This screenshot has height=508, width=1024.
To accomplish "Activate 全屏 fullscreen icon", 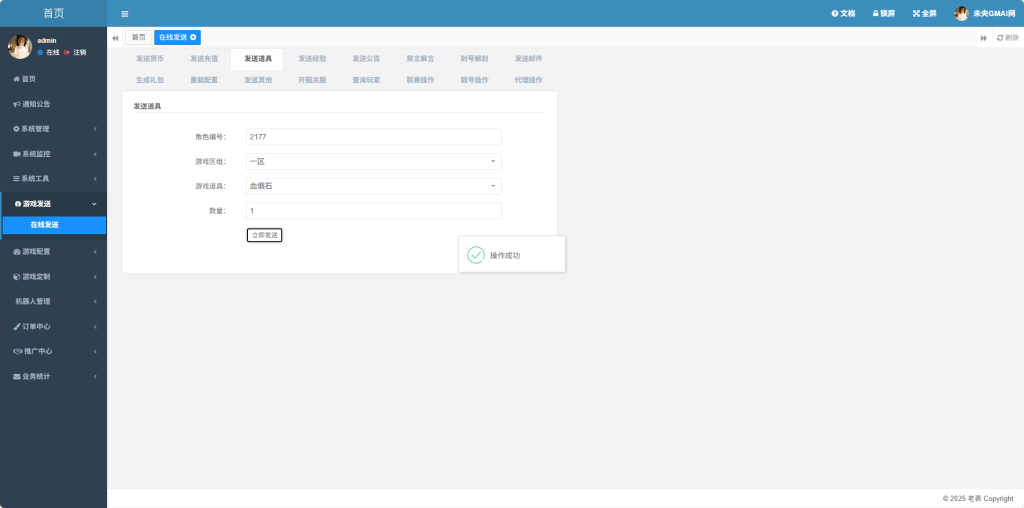I will pos(916,14).
